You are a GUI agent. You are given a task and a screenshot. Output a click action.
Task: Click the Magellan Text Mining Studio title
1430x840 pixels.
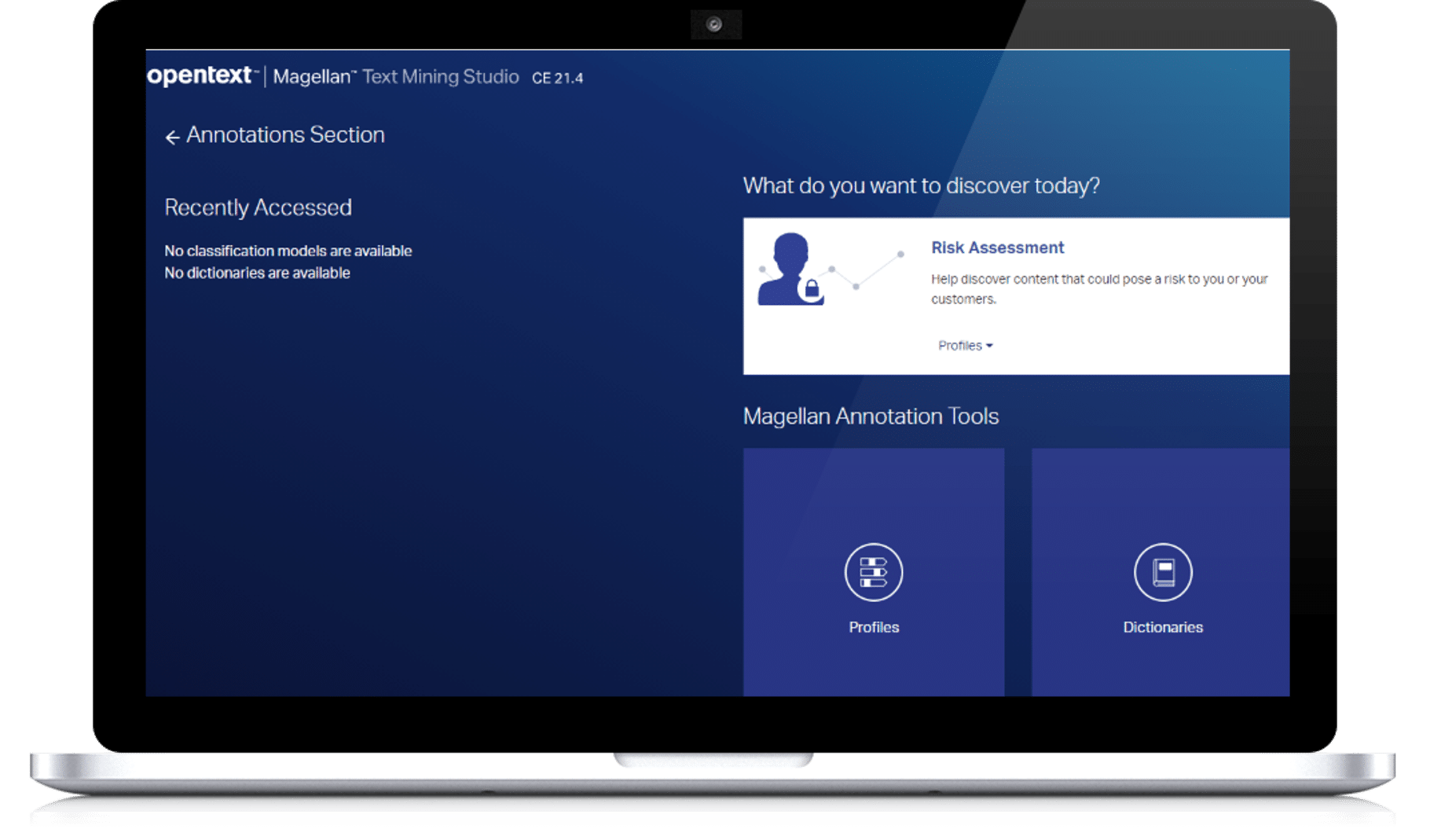(x=395, y=77)
